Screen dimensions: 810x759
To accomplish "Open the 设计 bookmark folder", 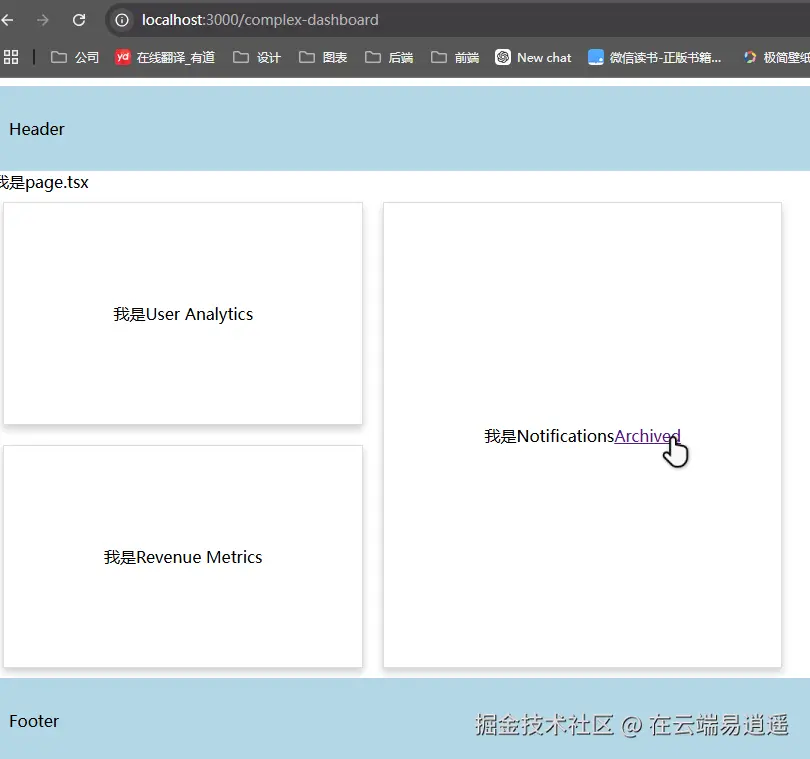I will coord(257,57).
